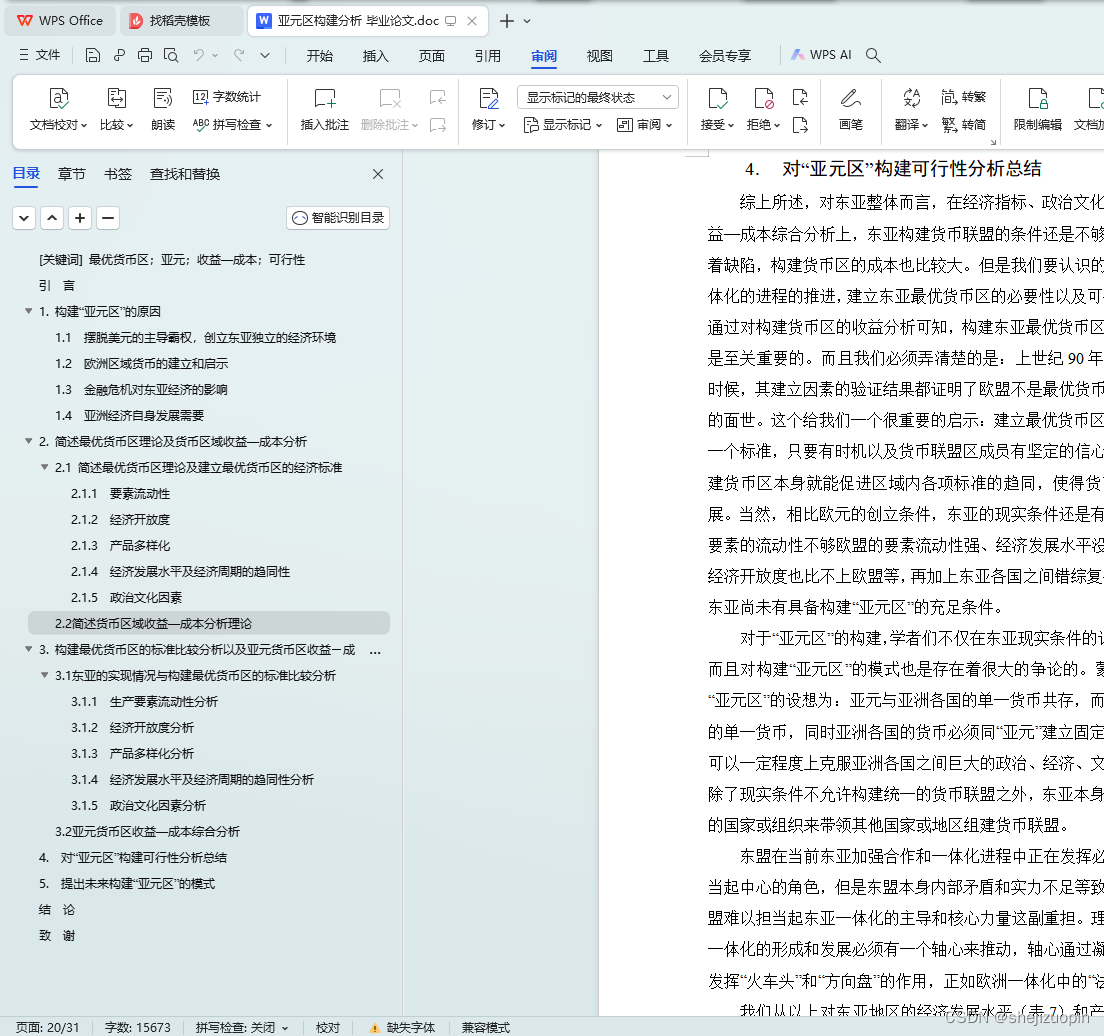Click the new tab plus icon
This screenshot has height=1036, width=1104.
click(x=506, y=21)
